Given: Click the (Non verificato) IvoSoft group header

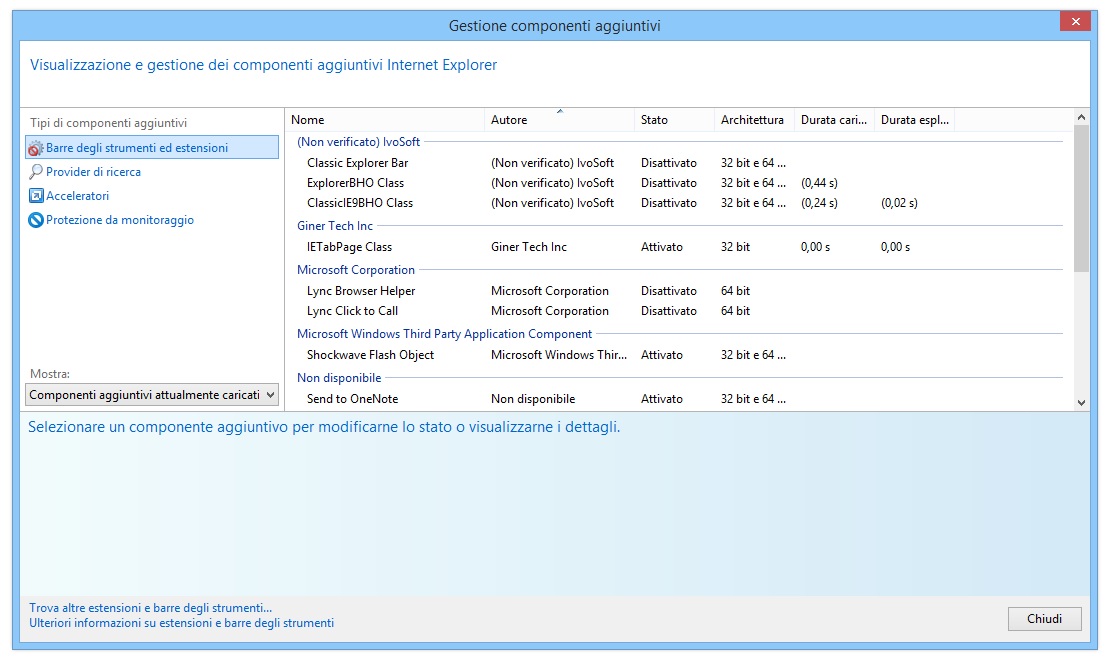Looking at the screenshot, I should pyautogui.click(x=358, y=142).
